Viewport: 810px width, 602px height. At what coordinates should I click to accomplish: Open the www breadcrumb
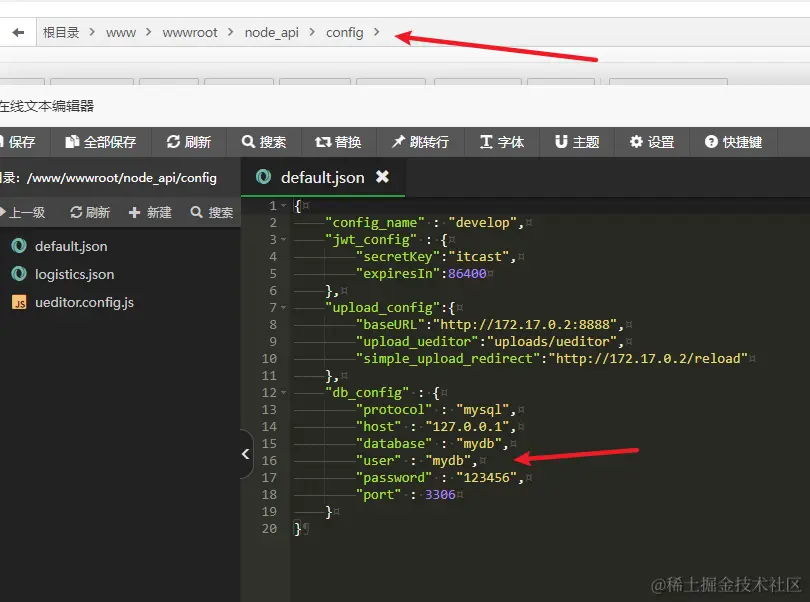(121, 33)
